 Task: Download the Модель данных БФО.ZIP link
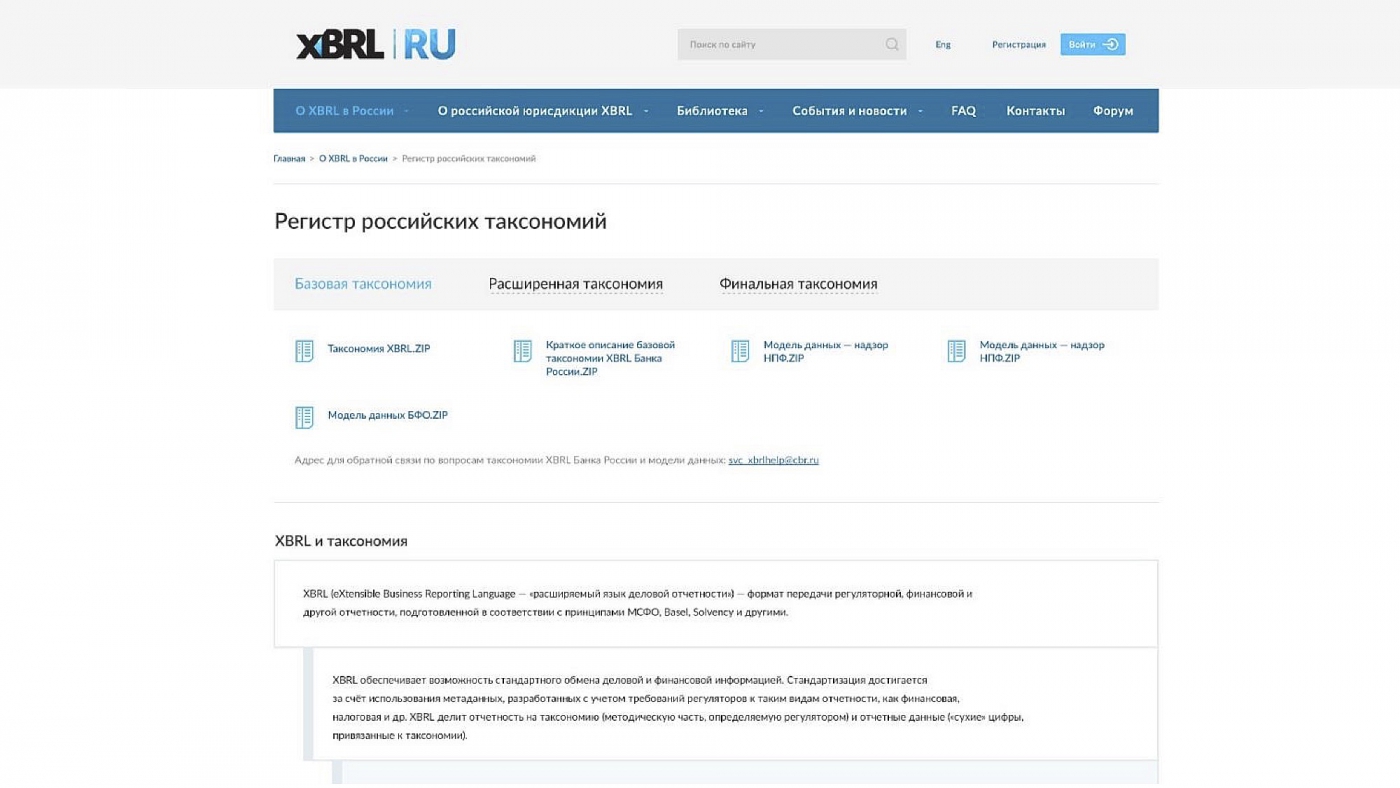click(388, 415)
